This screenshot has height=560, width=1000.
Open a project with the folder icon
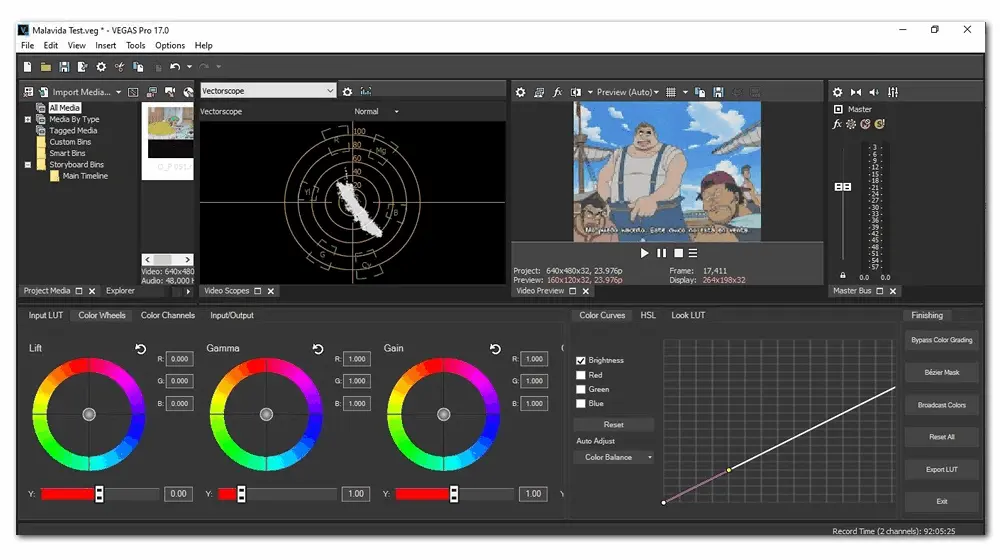[46, 66]
